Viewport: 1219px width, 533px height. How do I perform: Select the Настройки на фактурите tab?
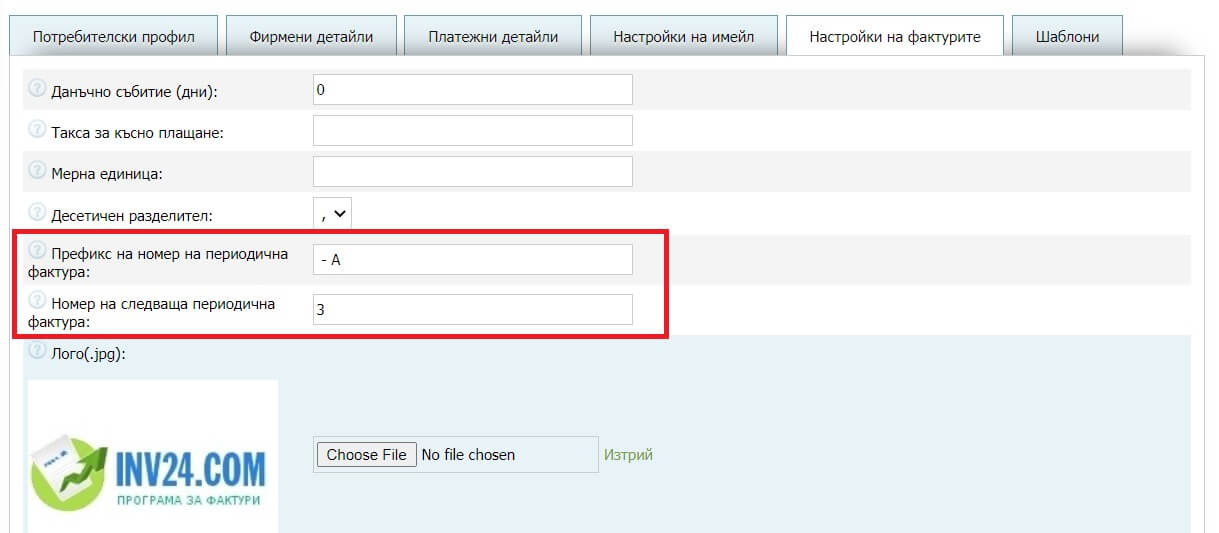coord(894,37)
